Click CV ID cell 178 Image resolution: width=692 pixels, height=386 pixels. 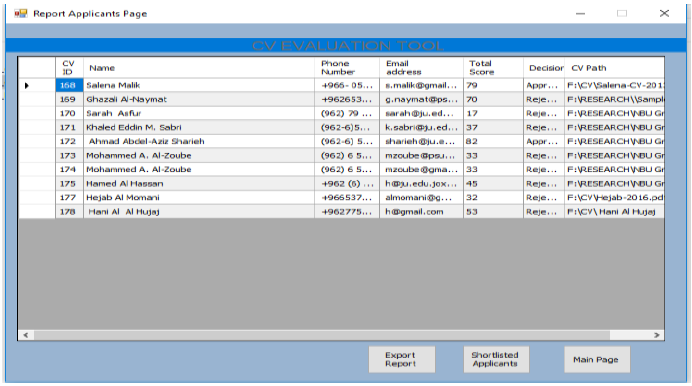click(69, 212)
